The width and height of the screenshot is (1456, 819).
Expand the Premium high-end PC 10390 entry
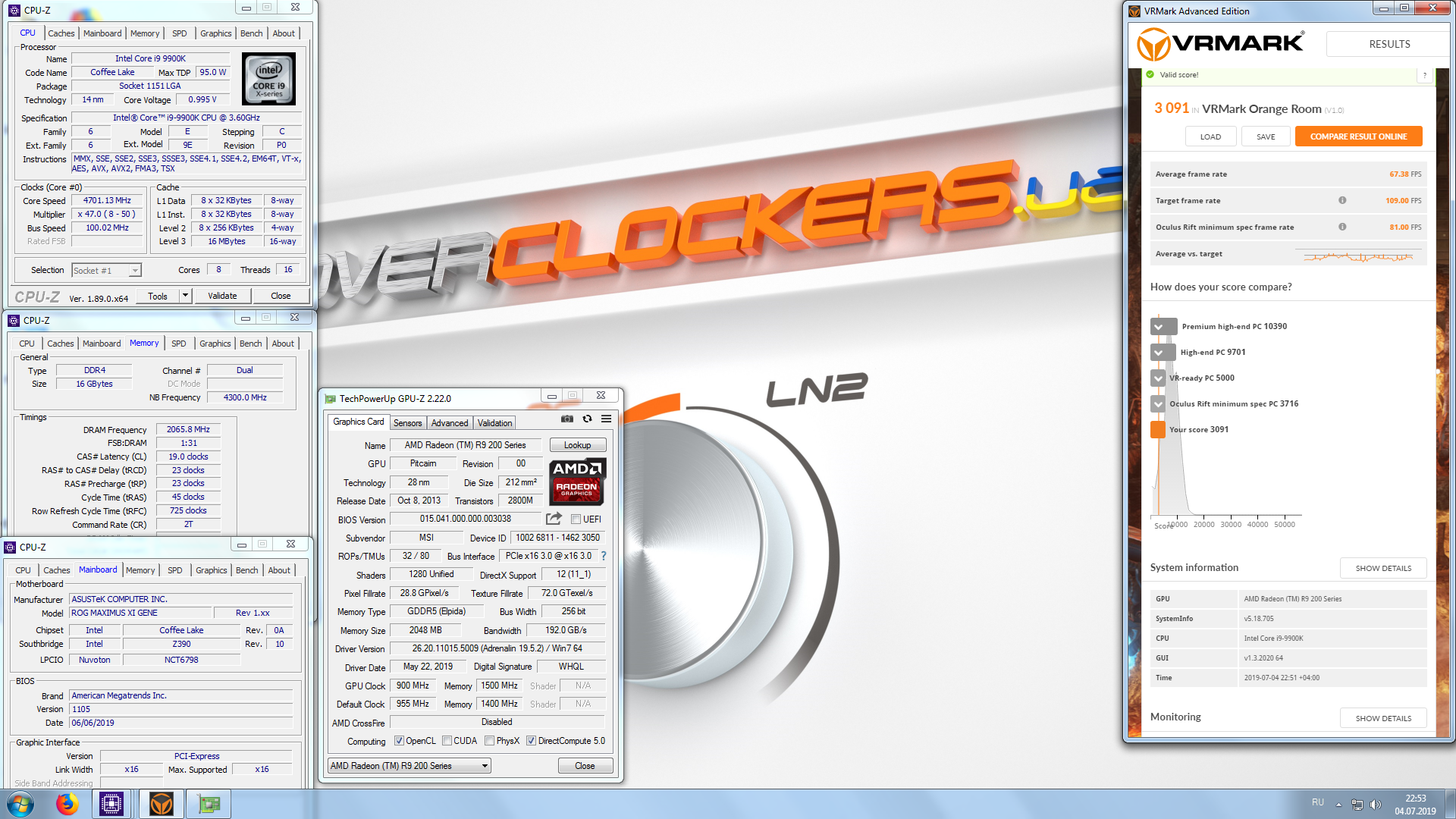click(x=1163, y=327)
